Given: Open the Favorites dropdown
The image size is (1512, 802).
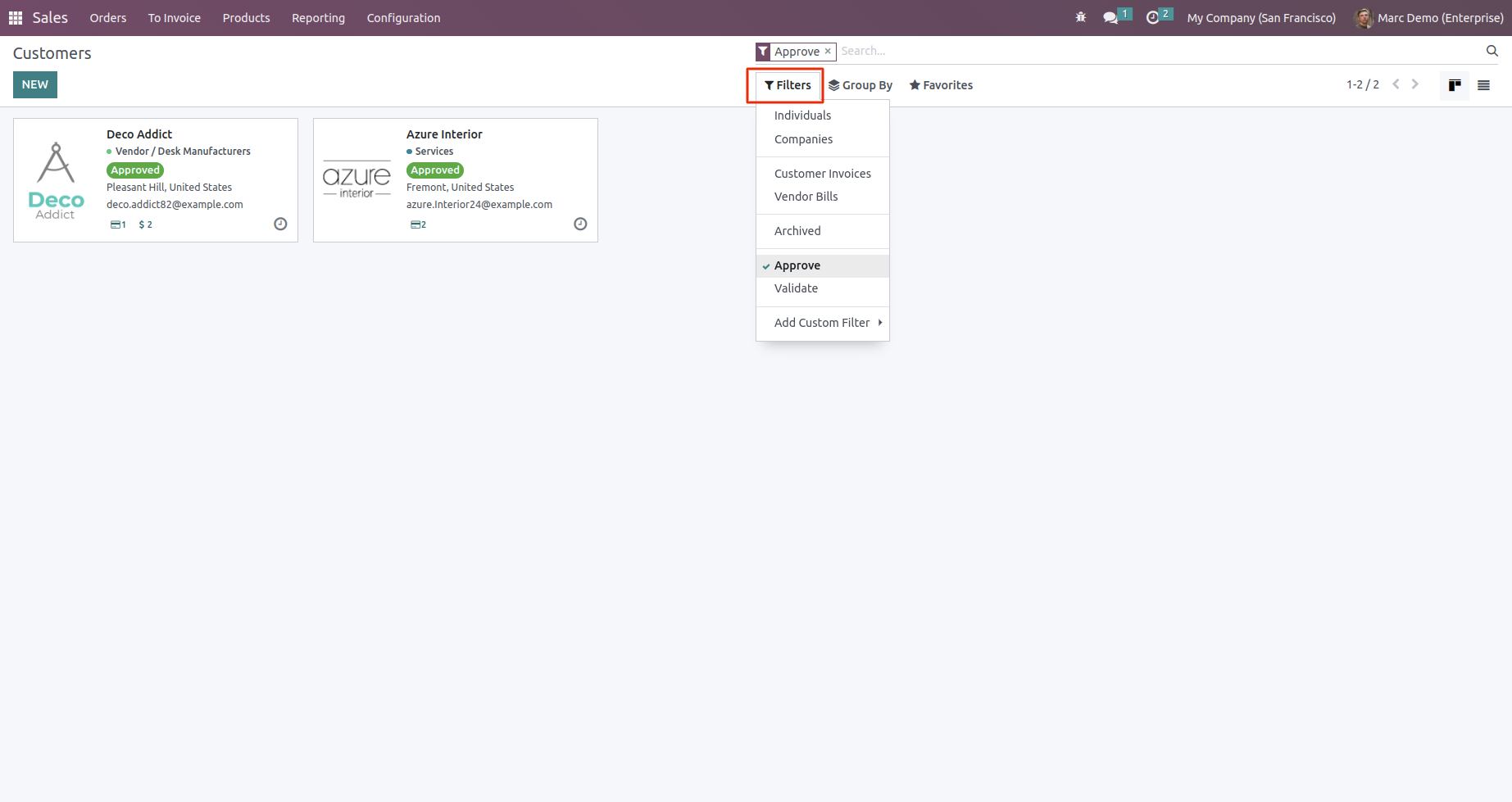Looking at the screenshot, I should point(941,85).
